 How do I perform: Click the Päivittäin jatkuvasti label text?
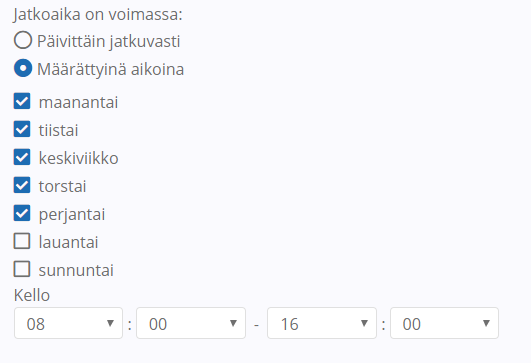point(108,41)
